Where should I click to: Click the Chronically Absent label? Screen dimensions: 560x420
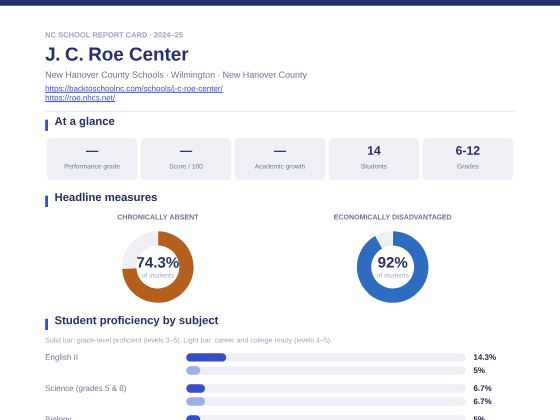[x=158, y=217]
